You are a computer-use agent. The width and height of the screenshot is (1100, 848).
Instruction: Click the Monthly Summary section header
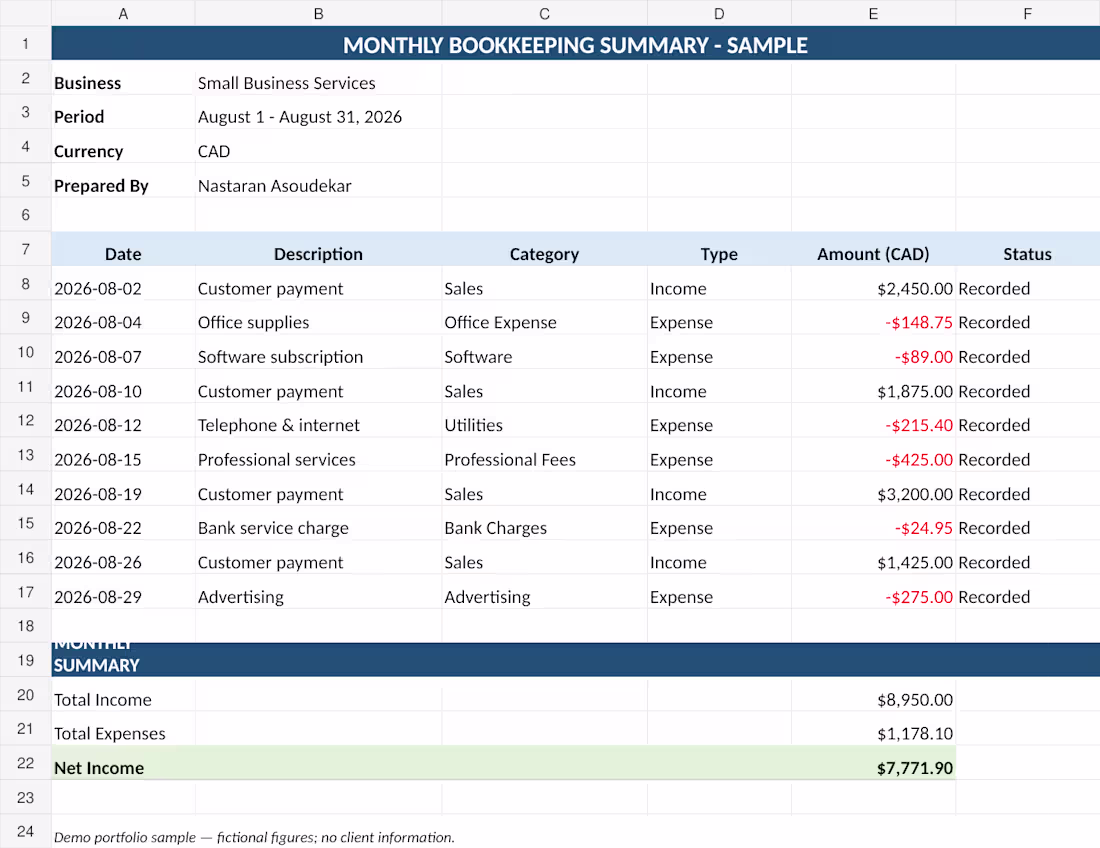pyautogui.click(x=575, y=660)
